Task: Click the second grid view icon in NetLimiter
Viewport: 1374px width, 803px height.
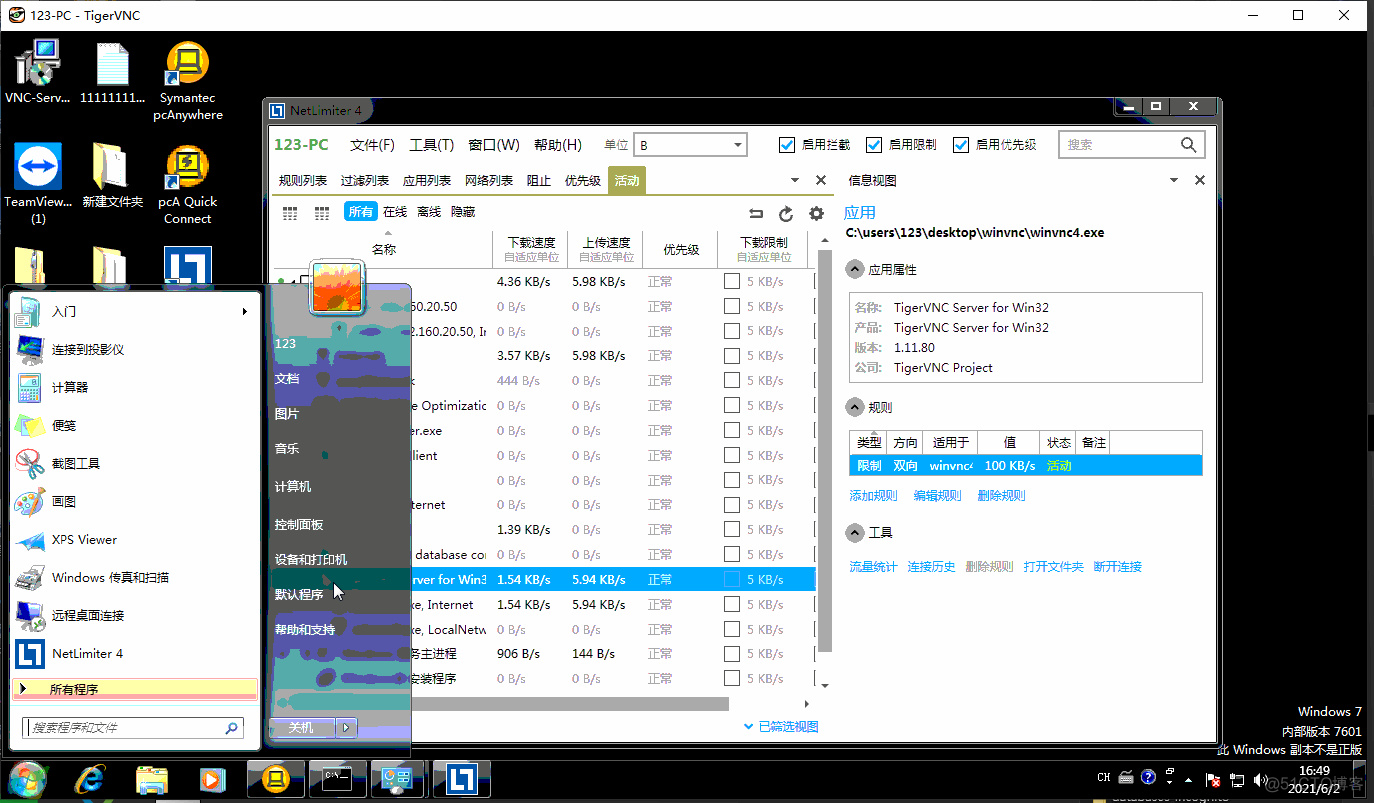Action: click(322, 213)
